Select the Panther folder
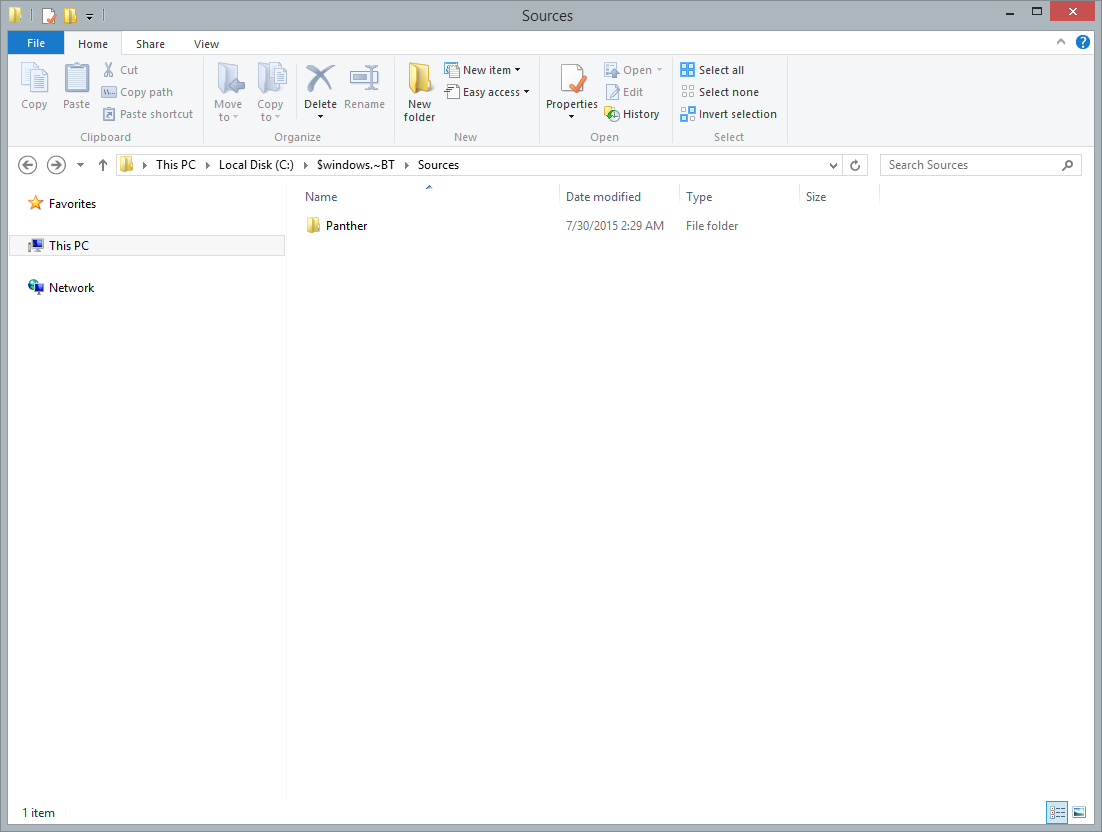Viewport: 1102px width, 832px height. pos(346,226)
